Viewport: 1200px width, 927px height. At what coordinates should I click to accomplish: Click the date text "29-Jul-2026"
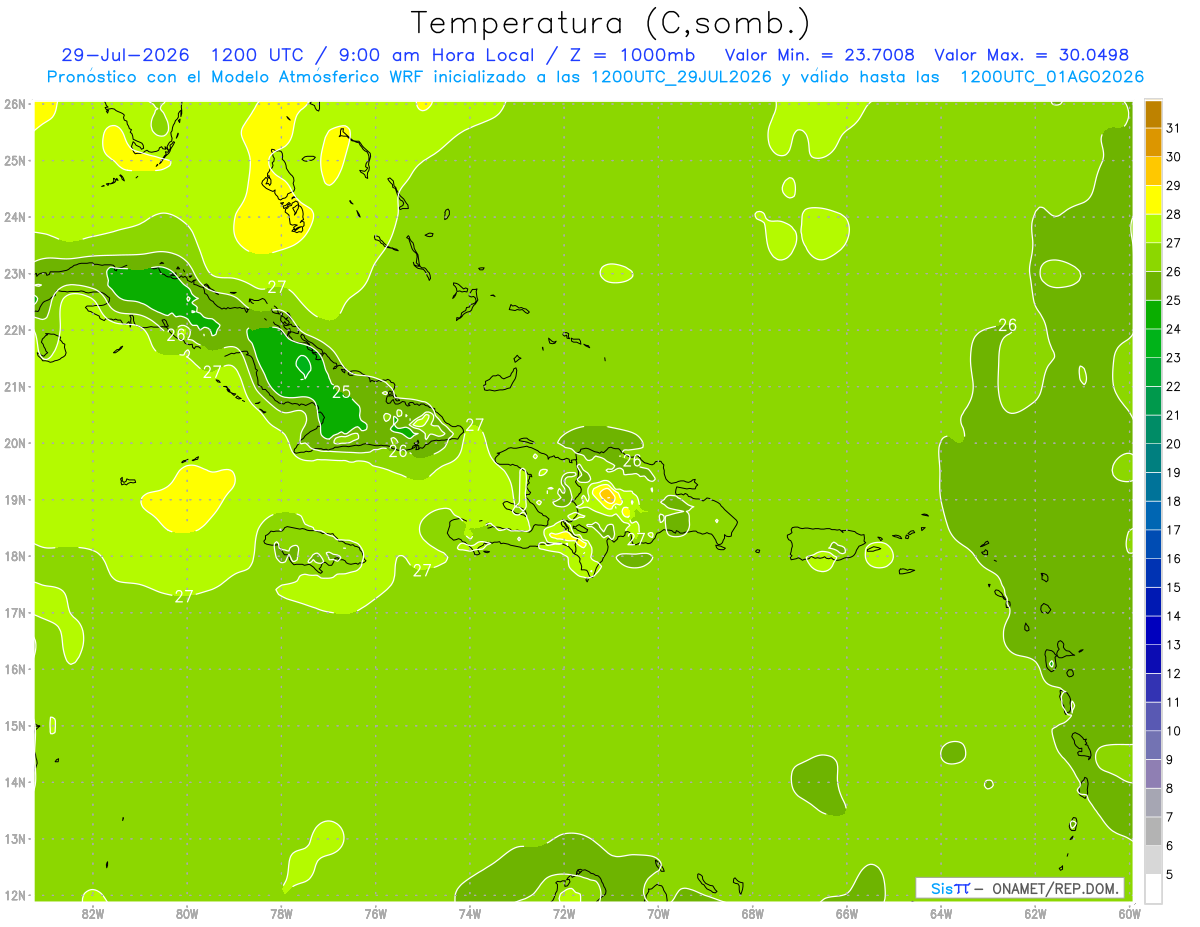pyautogui.click(x=125, y=54)
